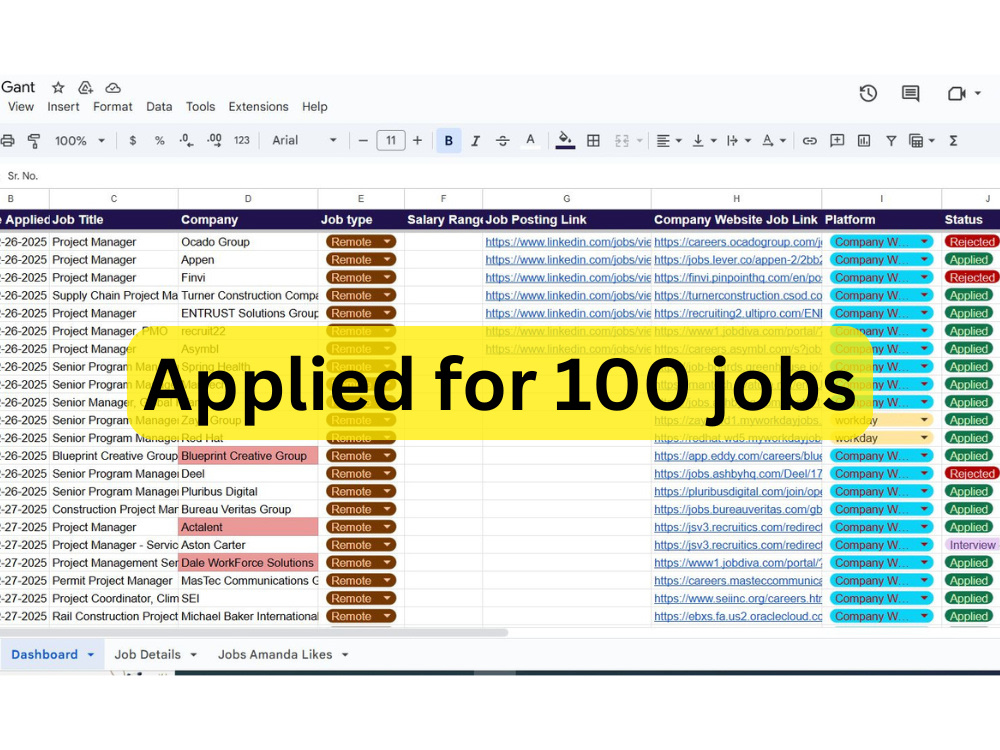This screenshot has height=750, width=1000.
Task: Decrease font size with minus button
Action: pos(363,141)
